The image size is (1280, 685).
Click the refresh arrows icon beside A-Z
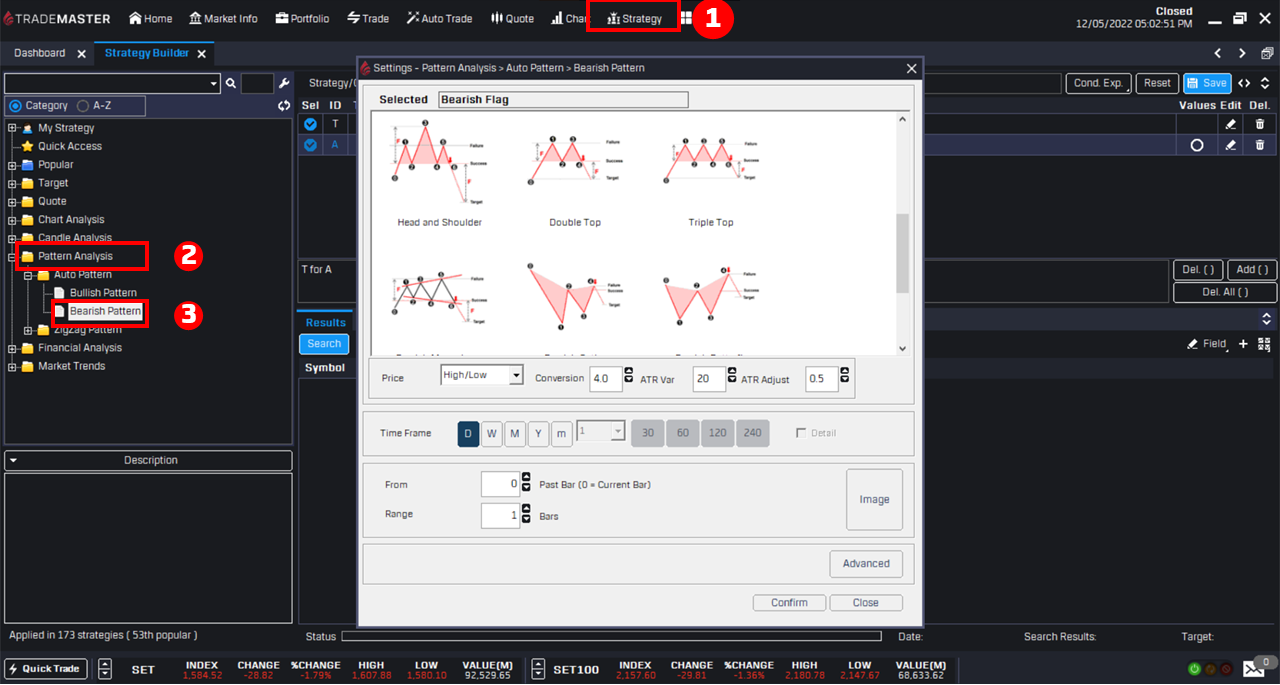pos(284,106)
